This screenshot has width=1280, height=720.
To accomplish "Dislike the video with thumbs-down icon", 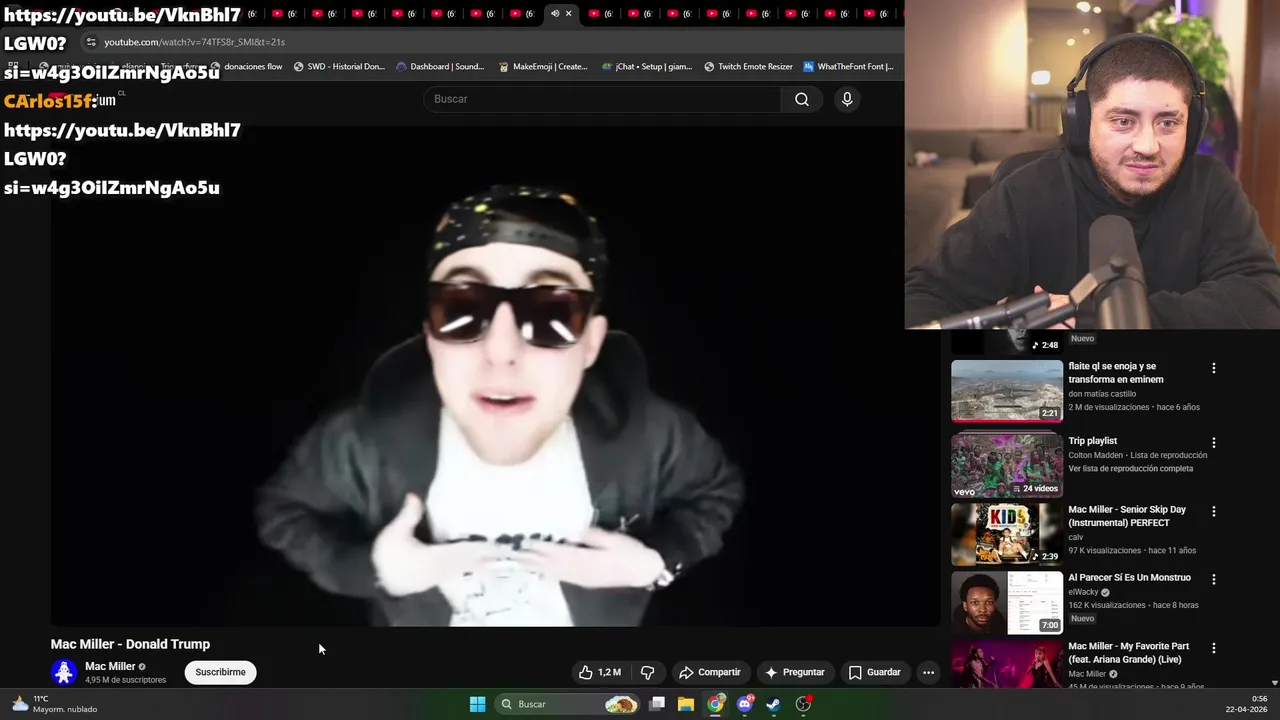I will click(x=647, y=672).
